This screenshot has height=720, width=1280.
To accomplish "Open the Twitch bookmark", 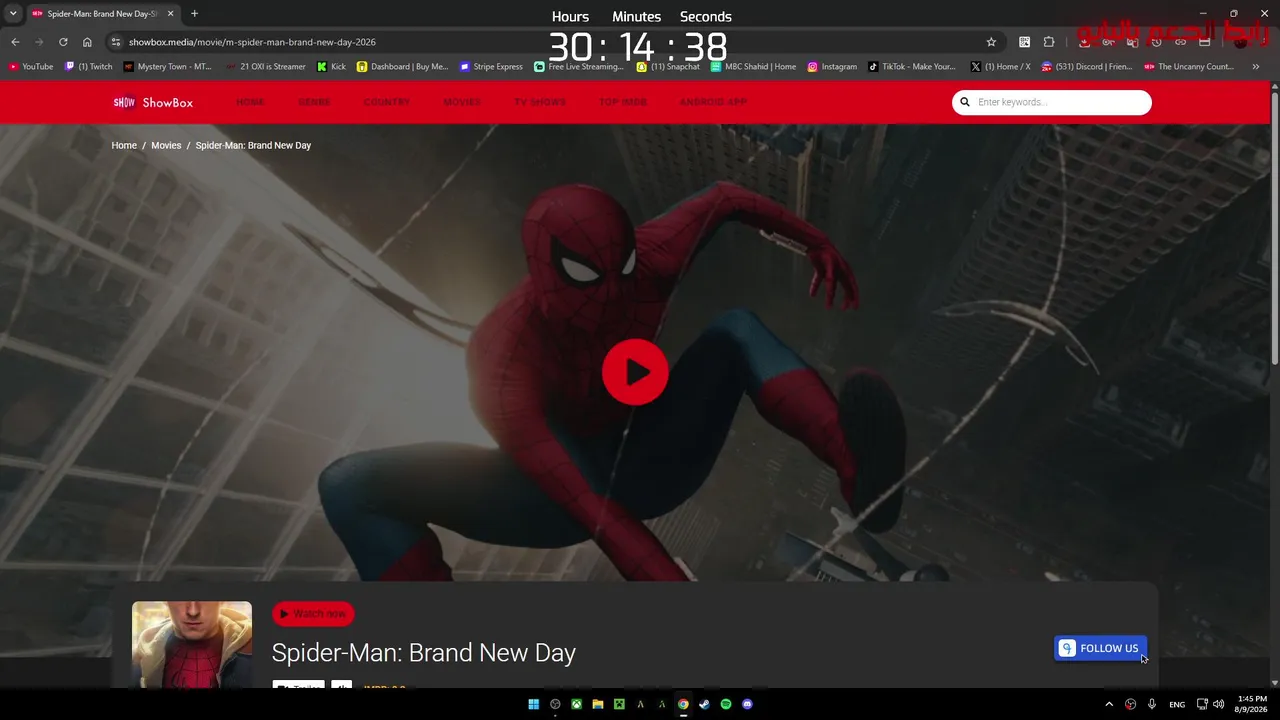I will tap(89, 67).
